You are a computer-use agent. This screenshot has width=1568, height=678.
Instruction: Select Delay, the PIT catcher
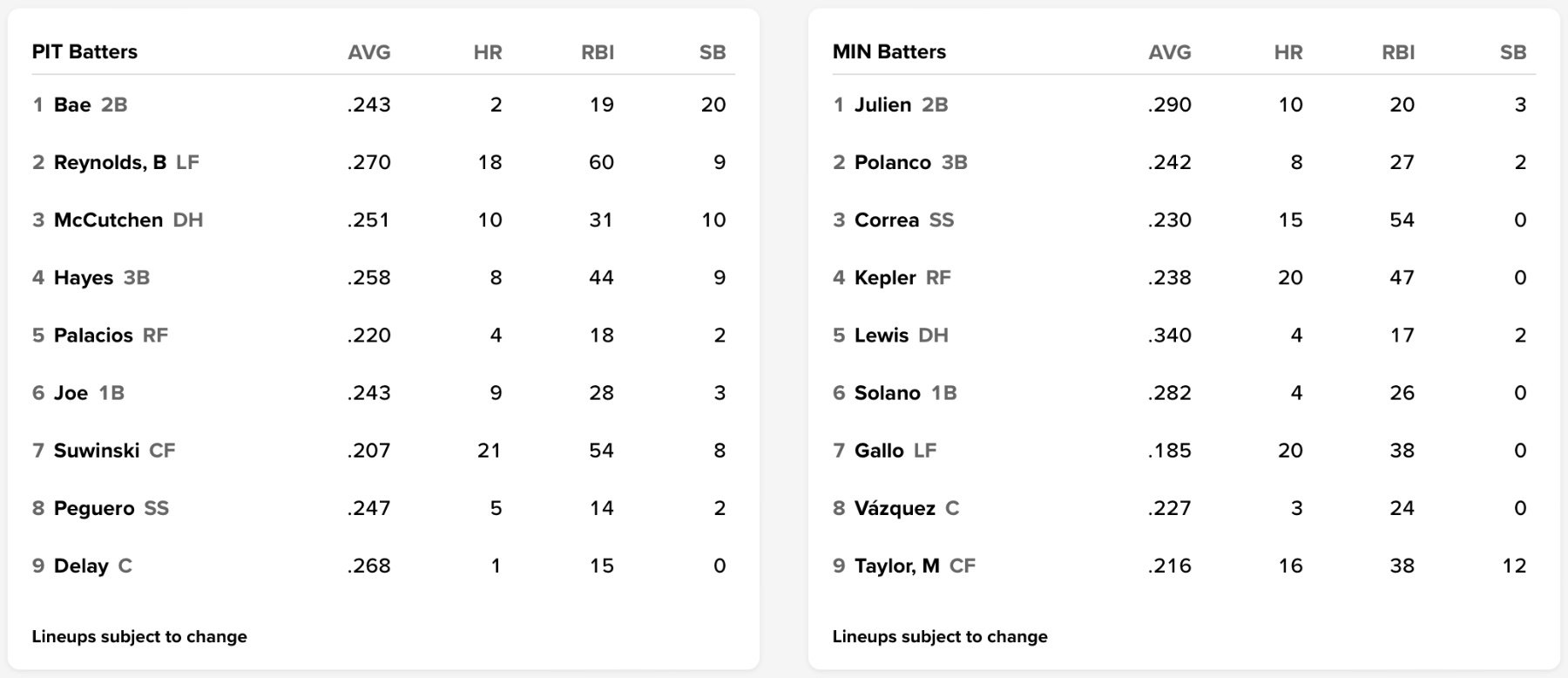(81, 566)
